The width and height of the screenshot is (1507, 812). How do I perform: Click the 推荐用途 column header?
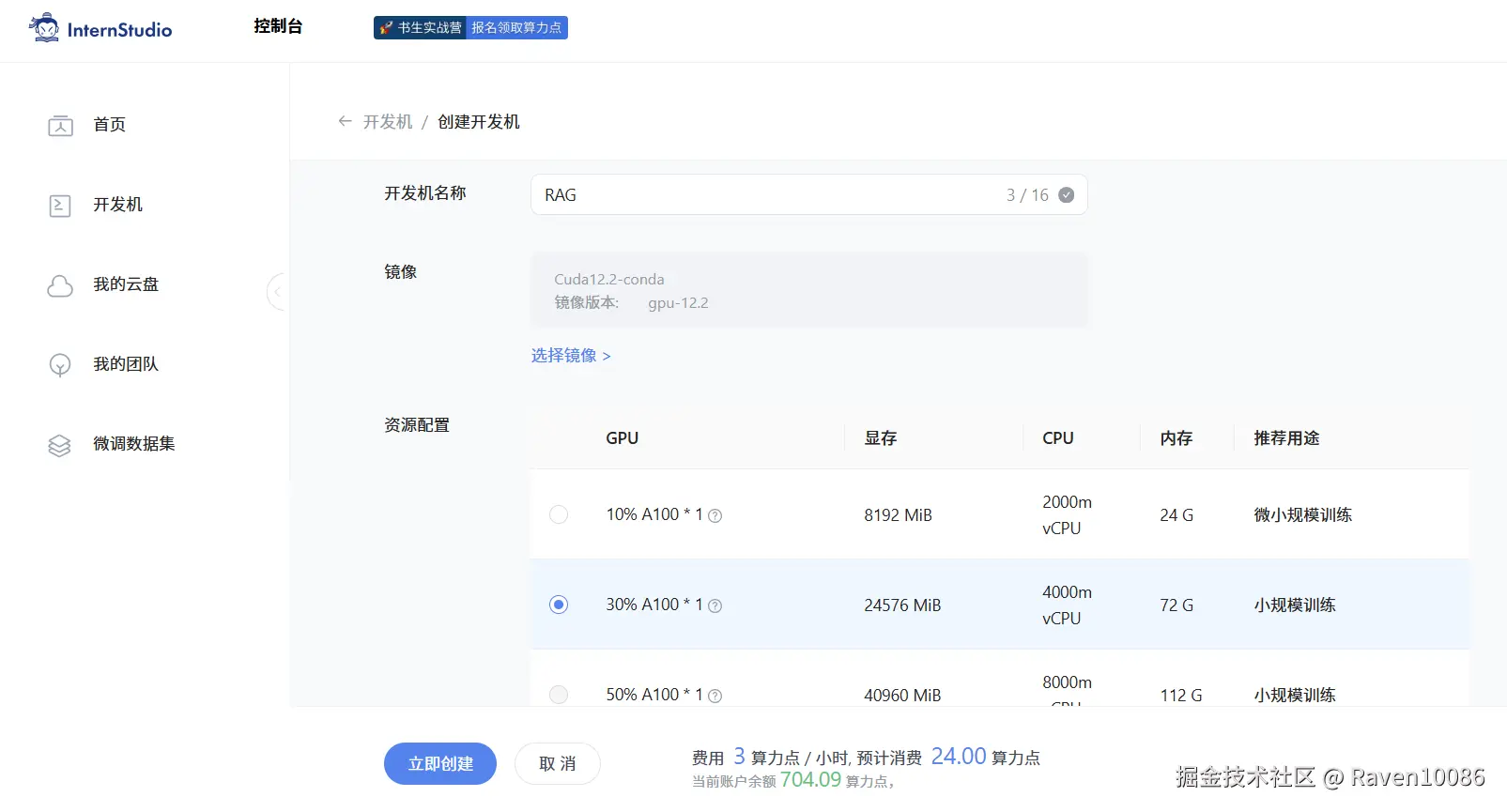coord(1286,438)
